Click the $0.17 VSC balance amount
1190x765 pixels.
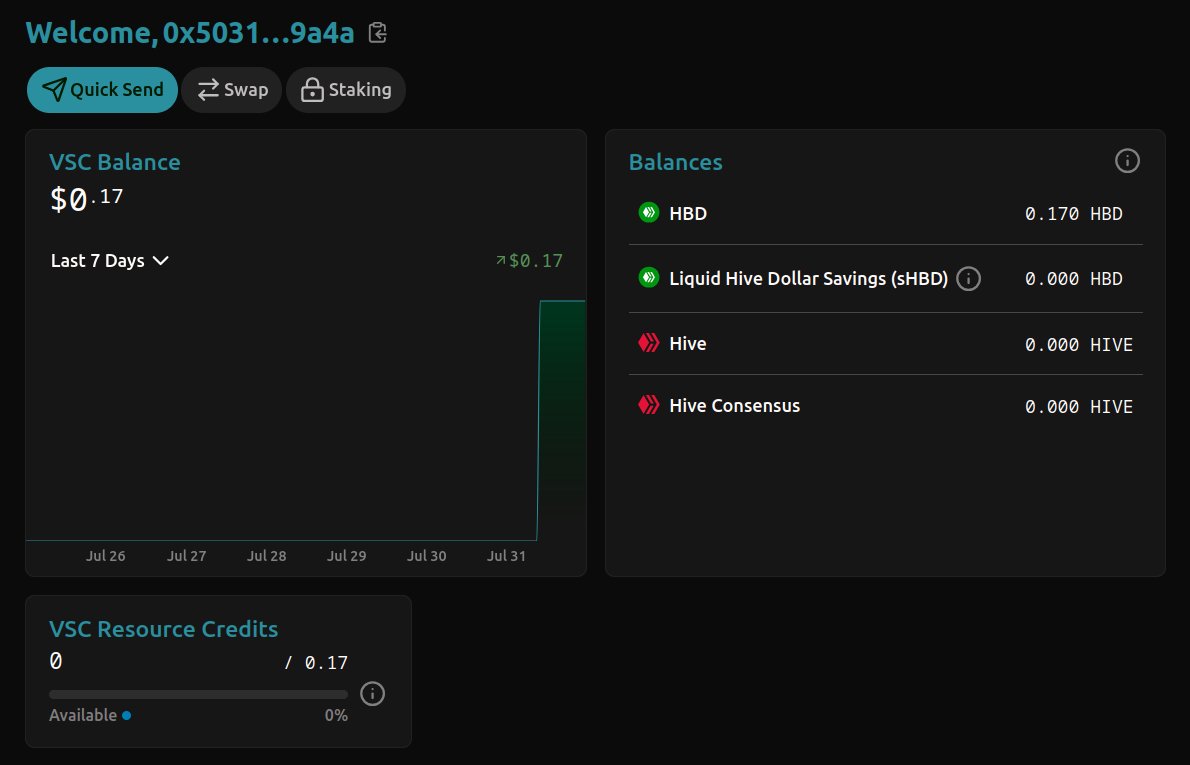(87, 199)
